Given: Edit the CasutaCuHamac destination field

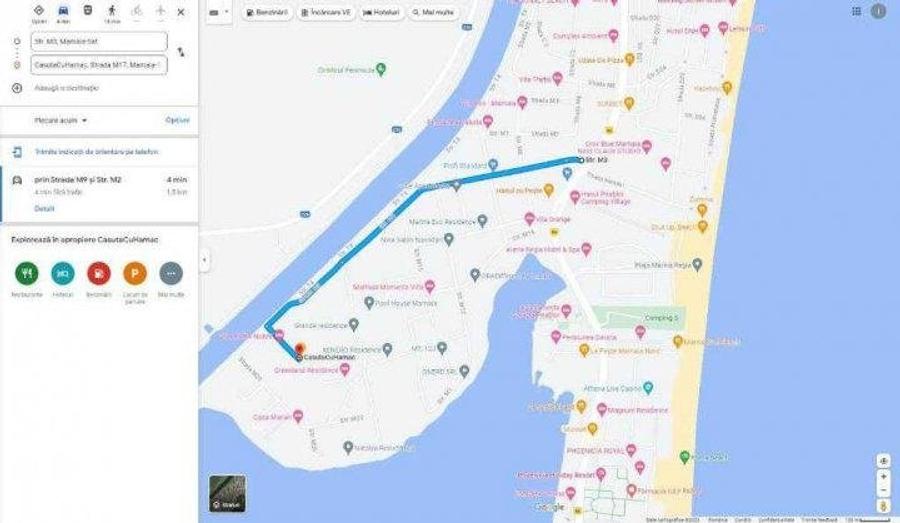Looking at the screenshot, I should (x=99, y=65).
